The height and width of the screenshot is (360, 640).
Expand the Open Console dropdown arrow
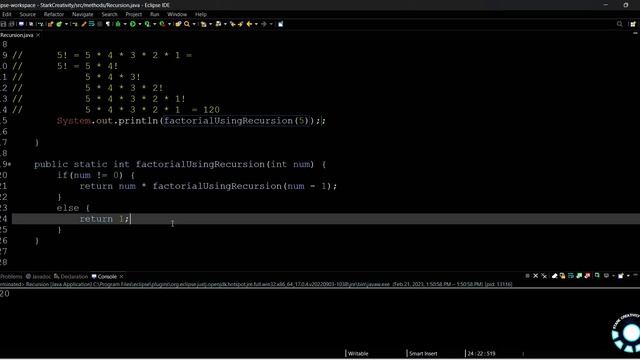[x=629, y=276]
